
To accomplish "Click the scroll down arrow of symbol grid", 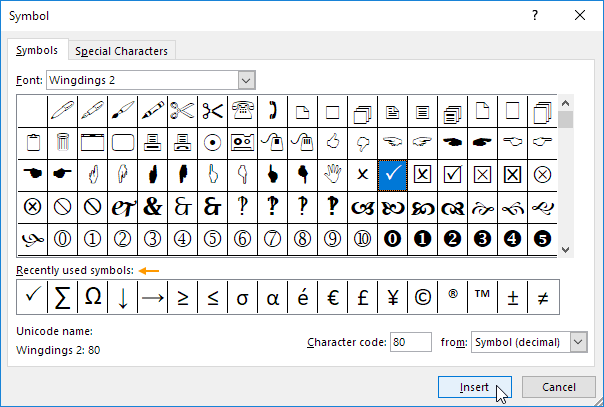I will pos(566,250).
